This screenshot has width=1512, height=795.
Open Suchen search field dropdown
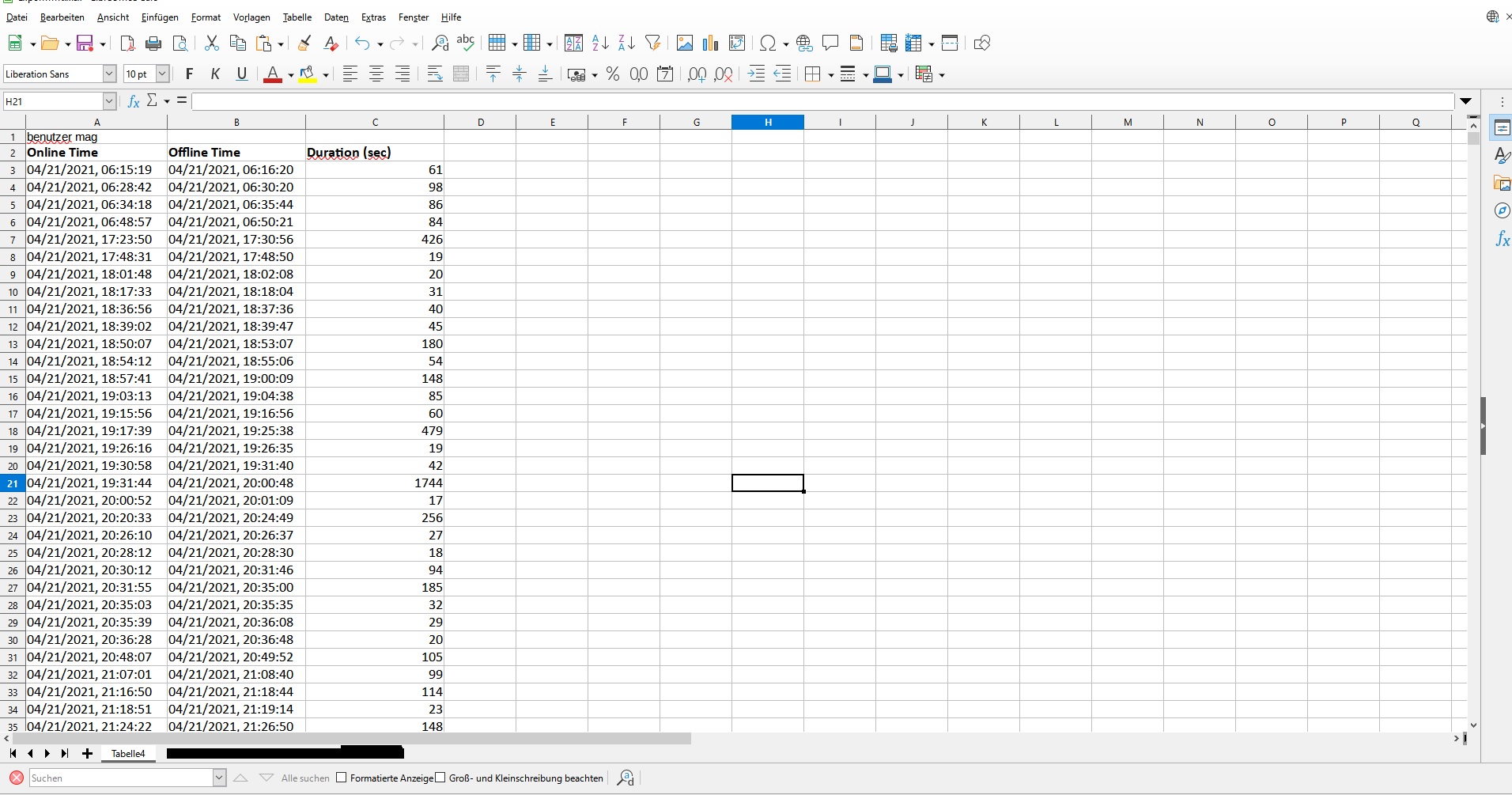click(219, 778)
